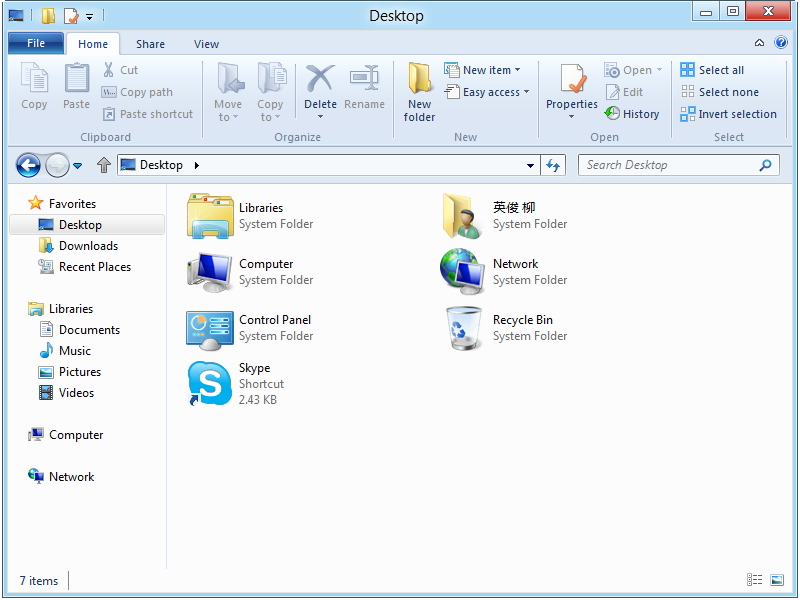This screenshot has height=600, width=800.
Task: Click Select none in ribbon
Action: click(719, 92)
